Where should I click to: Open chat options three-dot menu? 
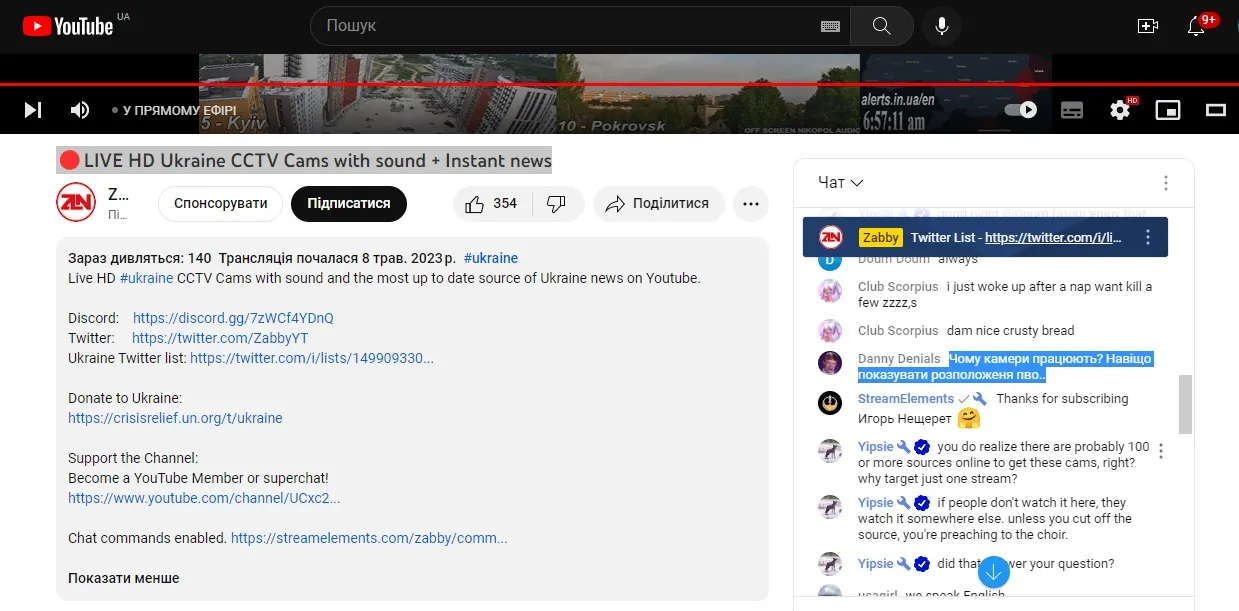coord(1165,183)
